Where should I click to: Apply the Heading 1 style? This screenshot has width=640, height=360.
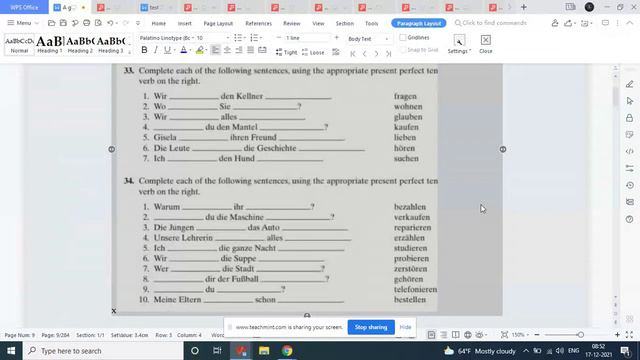tap(50, 44)
